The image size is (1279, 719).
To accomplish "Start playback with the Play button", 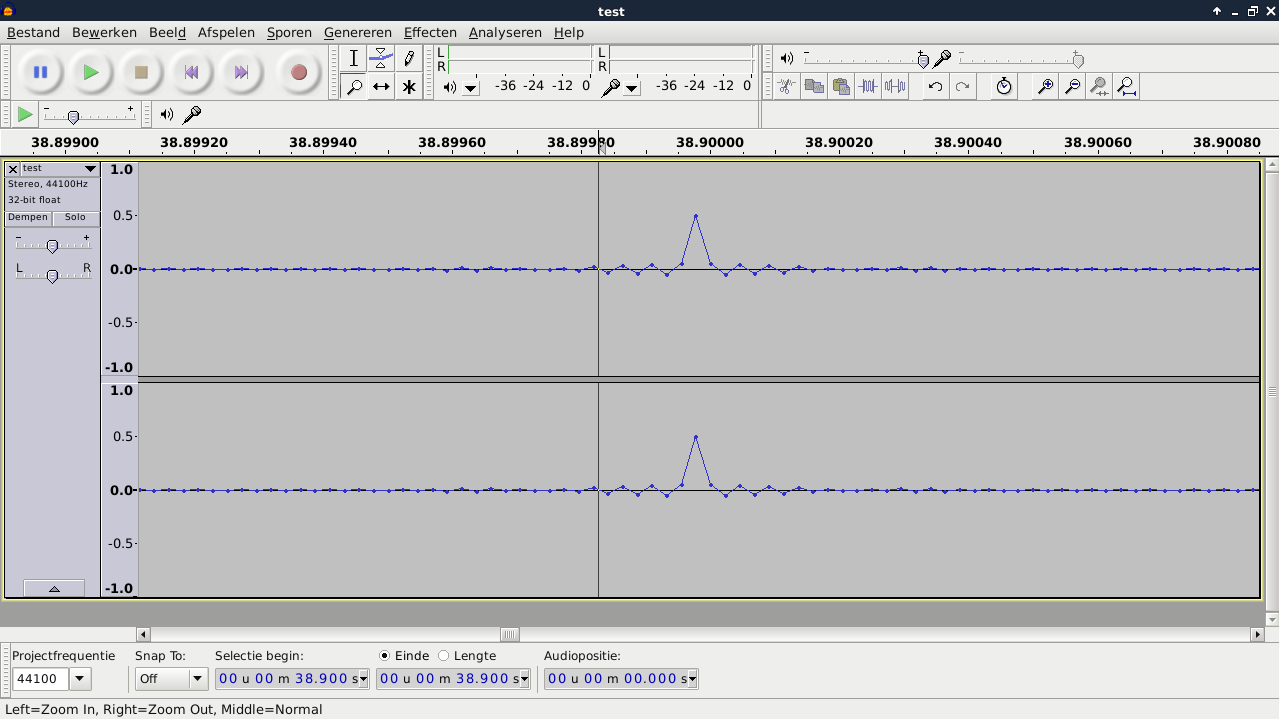I will (91, 72).
